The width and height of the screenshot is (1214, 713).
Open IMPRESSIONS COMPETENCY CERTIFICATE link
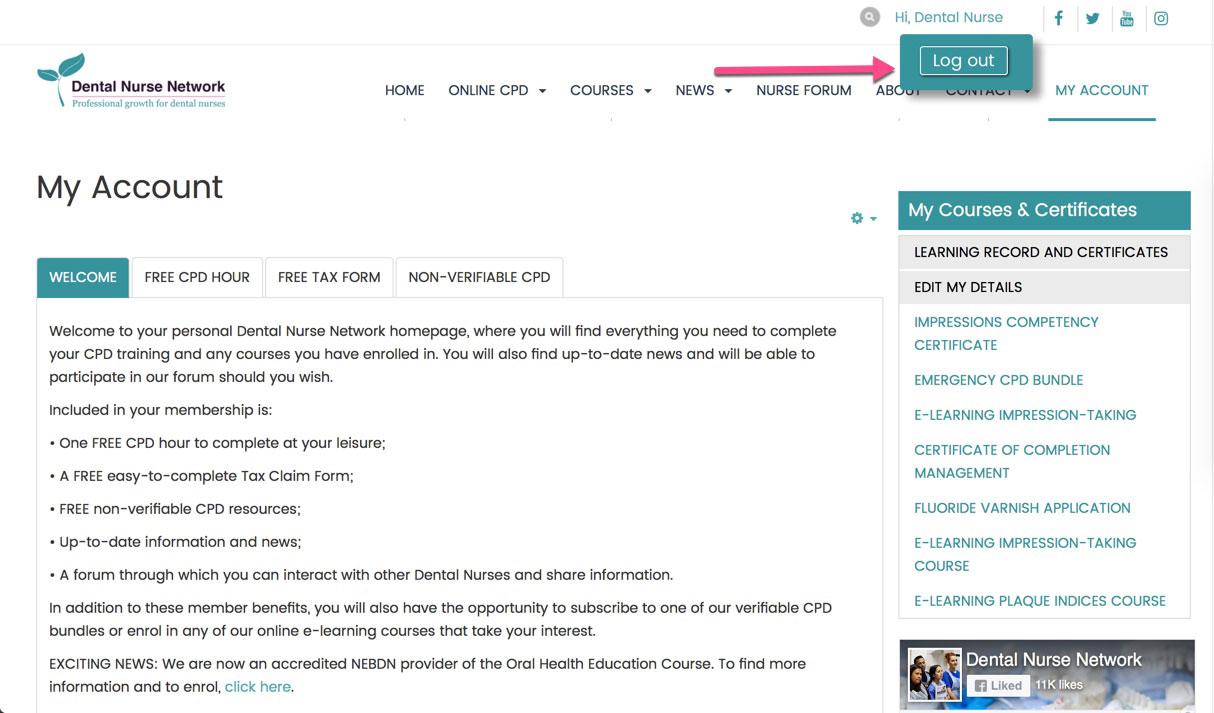coord(1006,333)
